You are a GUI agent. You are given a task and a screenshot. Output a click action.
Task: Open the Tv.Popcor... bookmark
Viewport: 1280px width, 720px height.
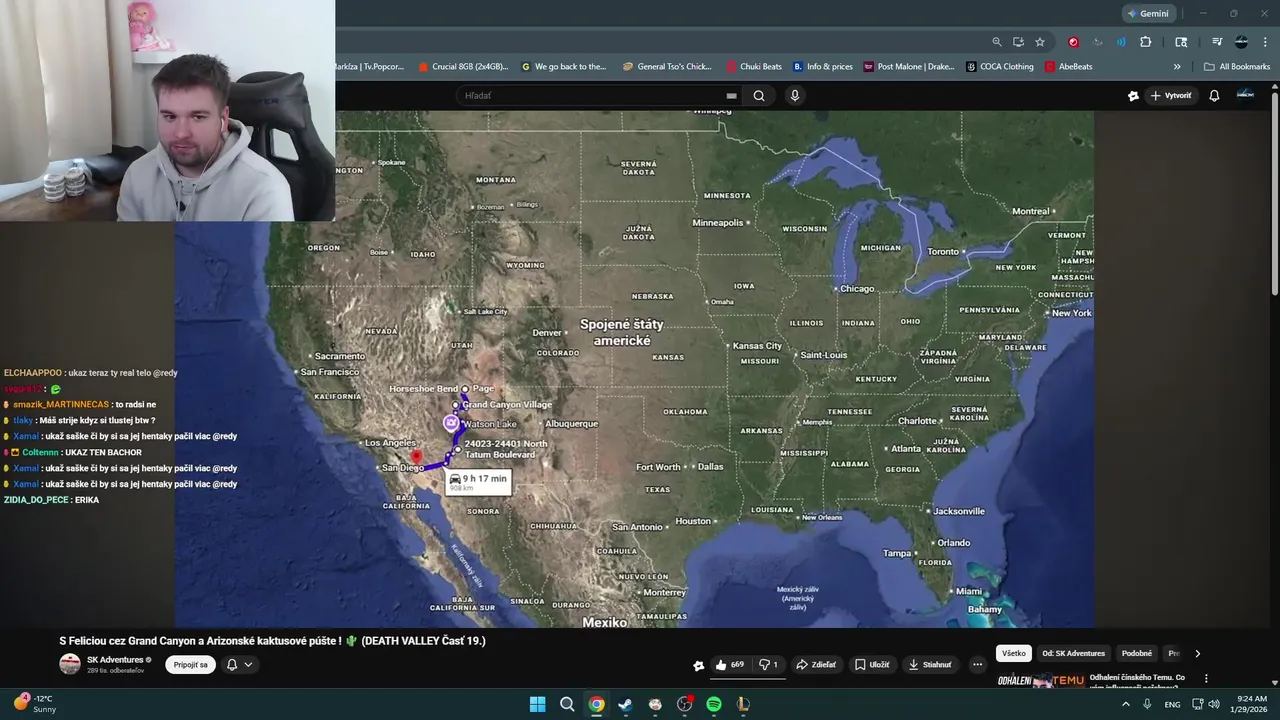tap(370, 67)
